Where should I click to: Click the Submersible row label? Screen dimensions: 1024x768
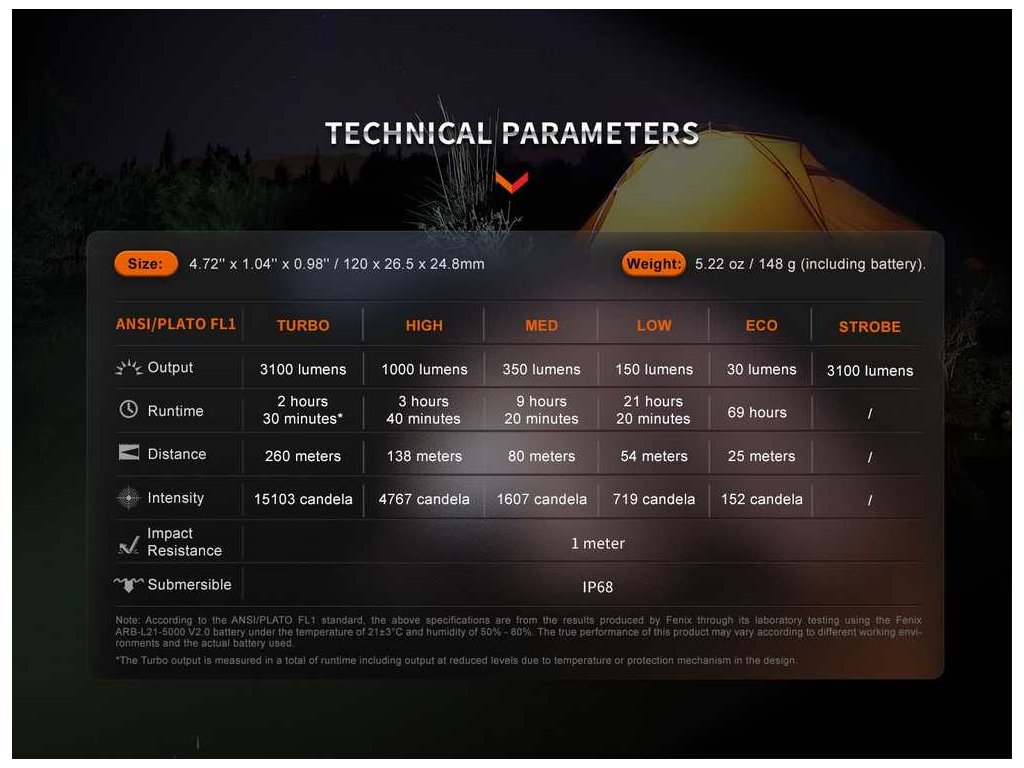[189, 584]
